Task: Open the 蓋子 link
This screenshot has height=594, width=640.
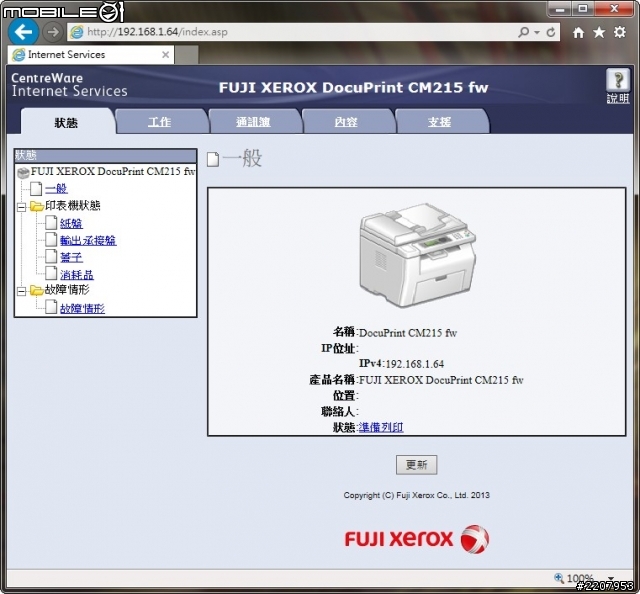Action: click(x=71, y=257)
